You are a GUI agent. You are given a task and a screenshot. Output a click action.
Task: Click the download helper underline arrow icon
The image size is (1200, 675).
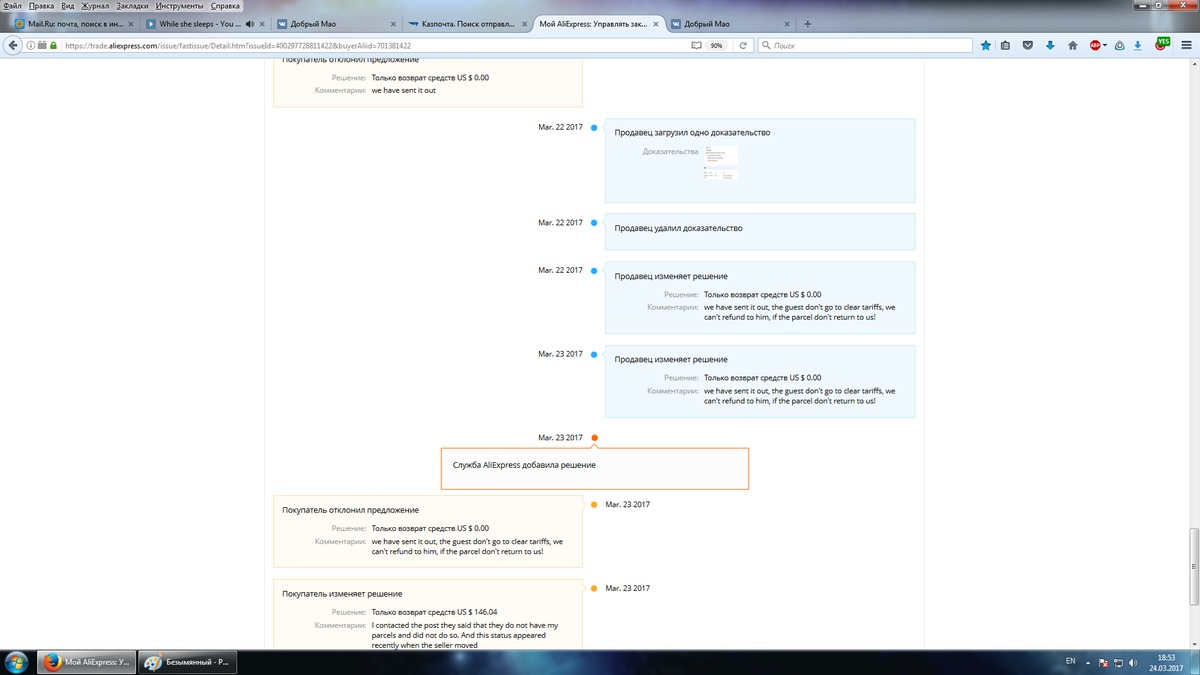pyautogui.click(x=1138, y=45)
